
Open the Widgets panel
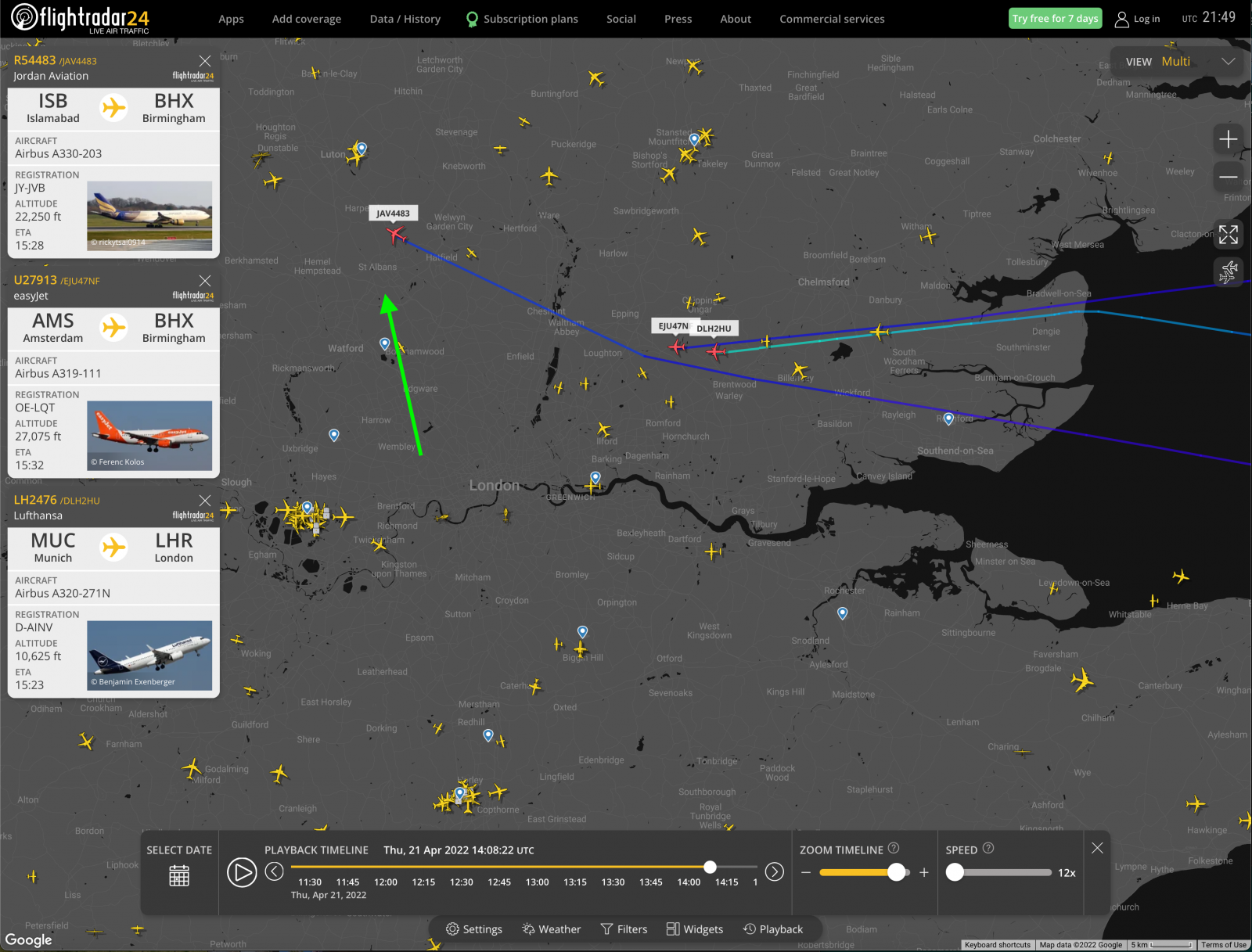[694, 929]
